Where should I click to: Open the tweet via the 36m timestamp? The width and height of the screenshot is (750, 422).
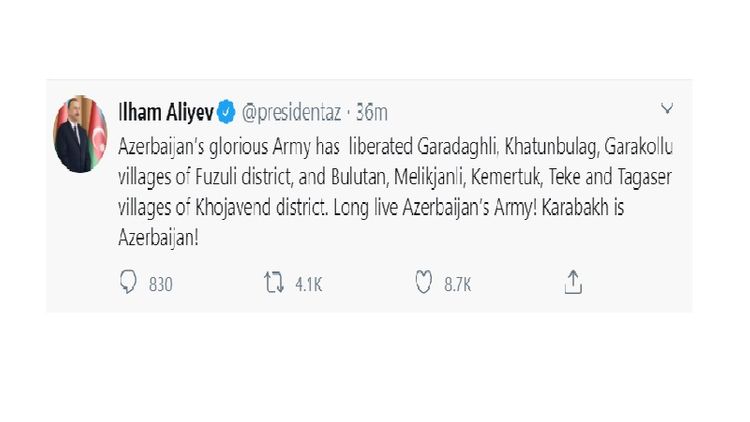[373, 109]
